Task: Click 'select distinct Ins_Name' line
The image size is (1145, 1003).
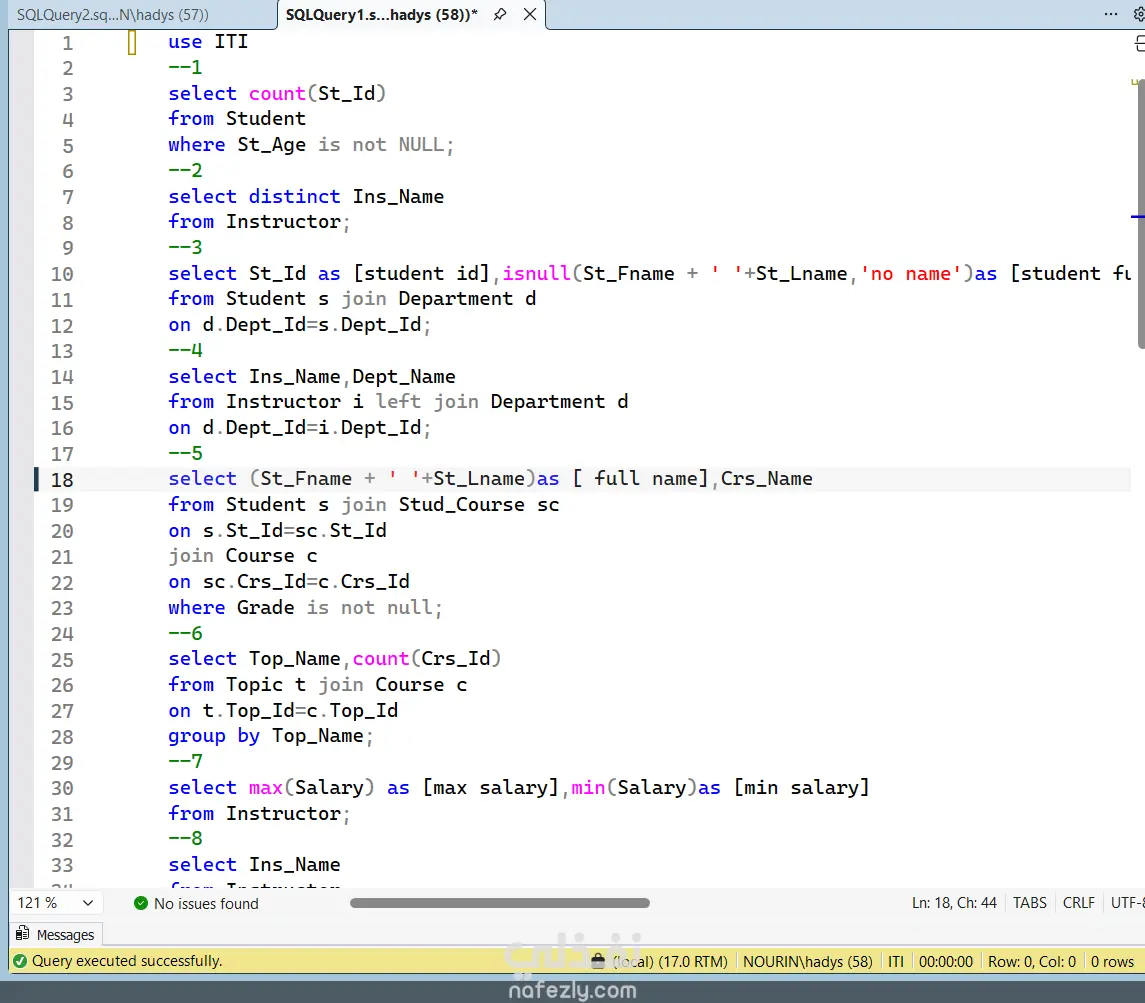Action: pos(306,196)
